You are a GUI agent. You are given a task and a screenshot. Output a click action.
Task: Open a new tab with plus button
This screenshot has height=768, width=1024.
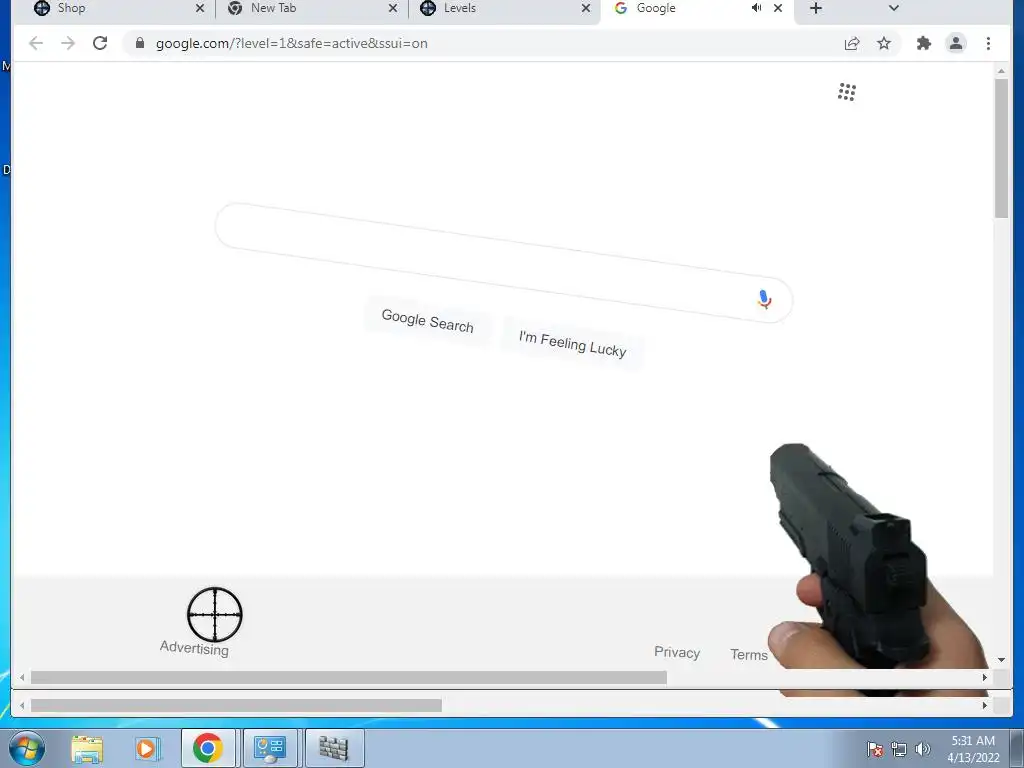(816, 8)
